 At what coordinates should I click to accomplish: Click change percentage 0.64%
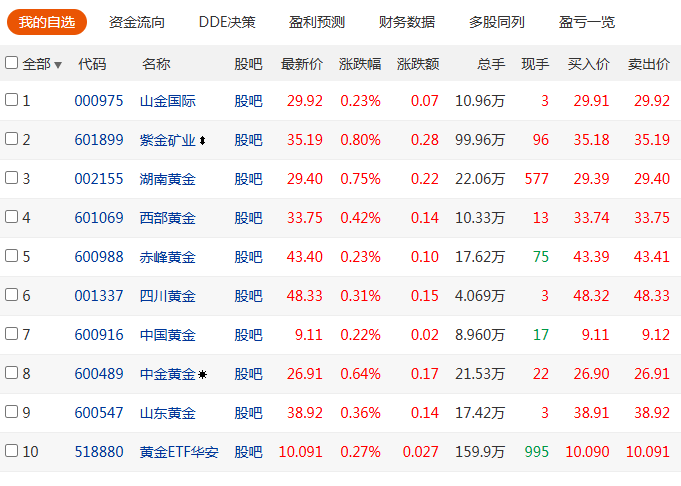tap(360, 374)
